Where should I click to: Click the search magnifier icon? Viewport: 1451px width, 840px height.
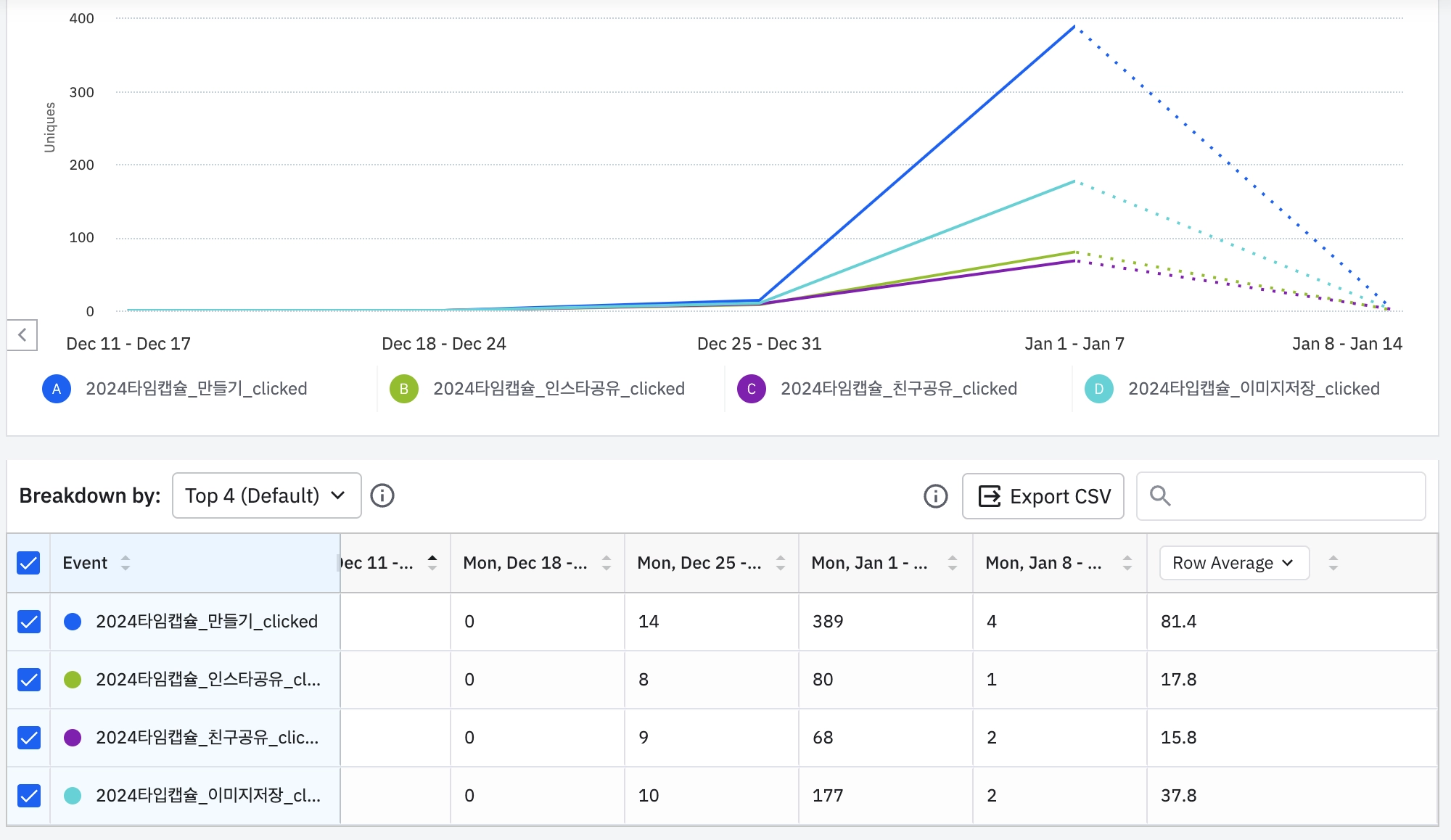point(1160,496)
